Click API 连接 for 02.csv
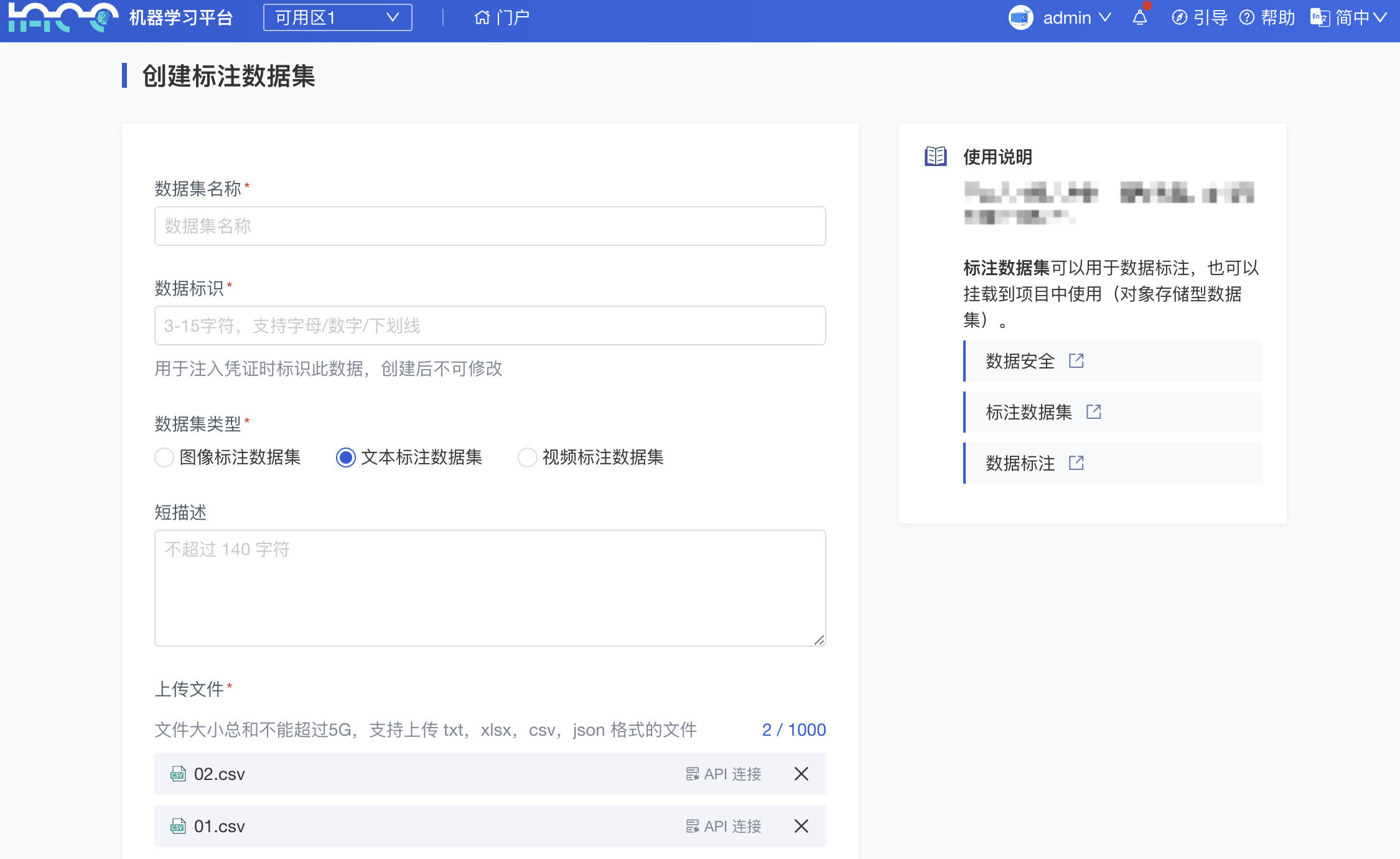 (x=724, y=774)
